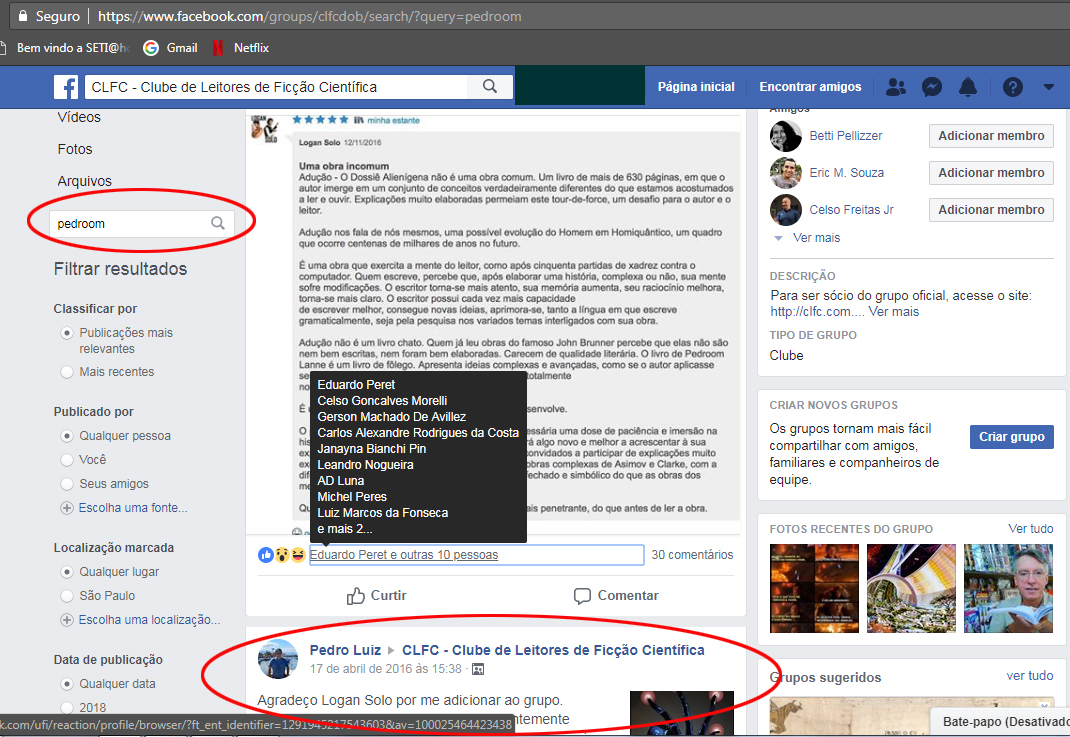Click Pedro Luiz profile picture
This screenshot has height=737, width=1070.
click(x=278, y=659)
